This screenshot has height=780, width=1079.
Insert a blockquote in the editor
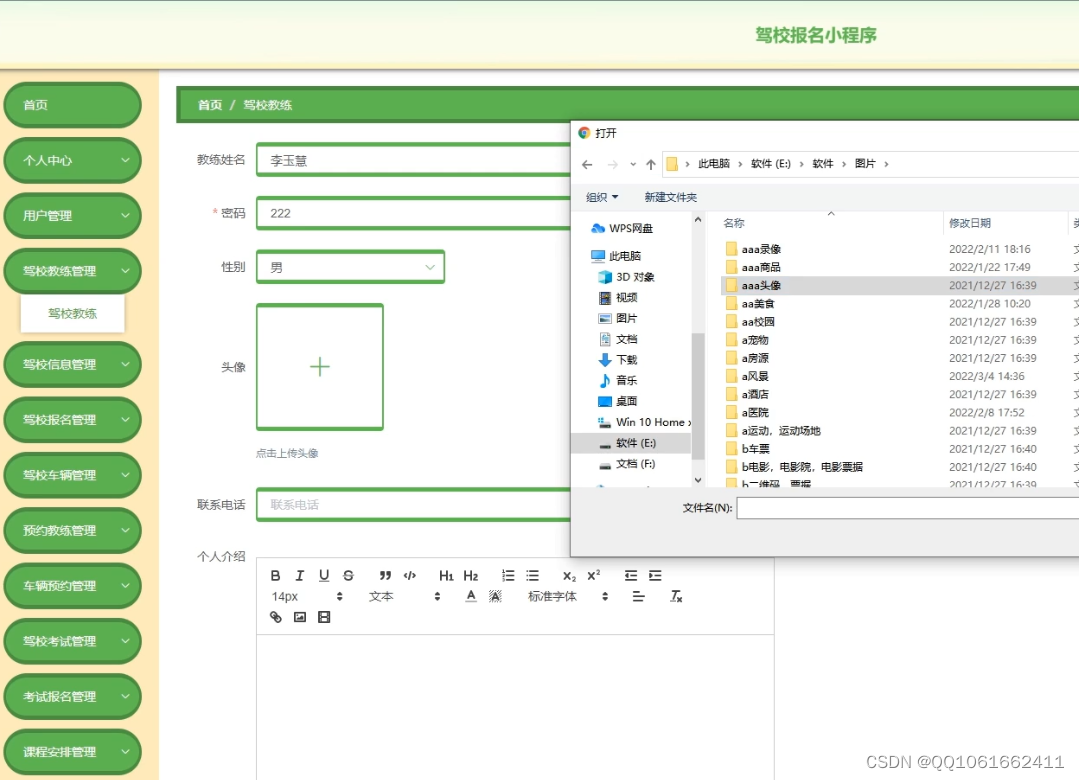coord(385,575)
